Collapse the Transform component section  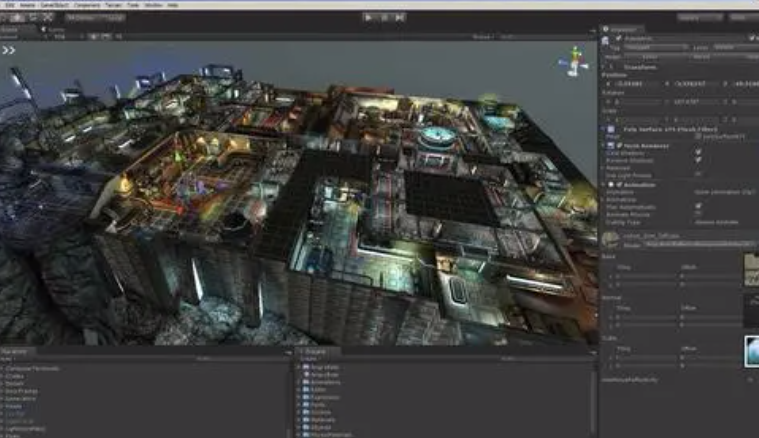coord(604,67)
